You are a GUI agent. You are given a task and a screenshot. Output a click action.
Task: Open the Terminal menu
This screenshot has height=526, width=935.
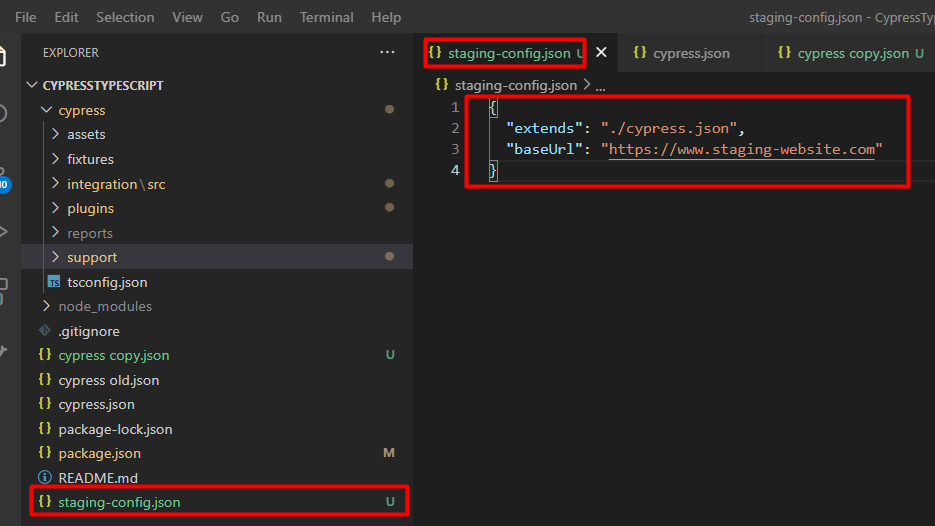click(326, 17)
